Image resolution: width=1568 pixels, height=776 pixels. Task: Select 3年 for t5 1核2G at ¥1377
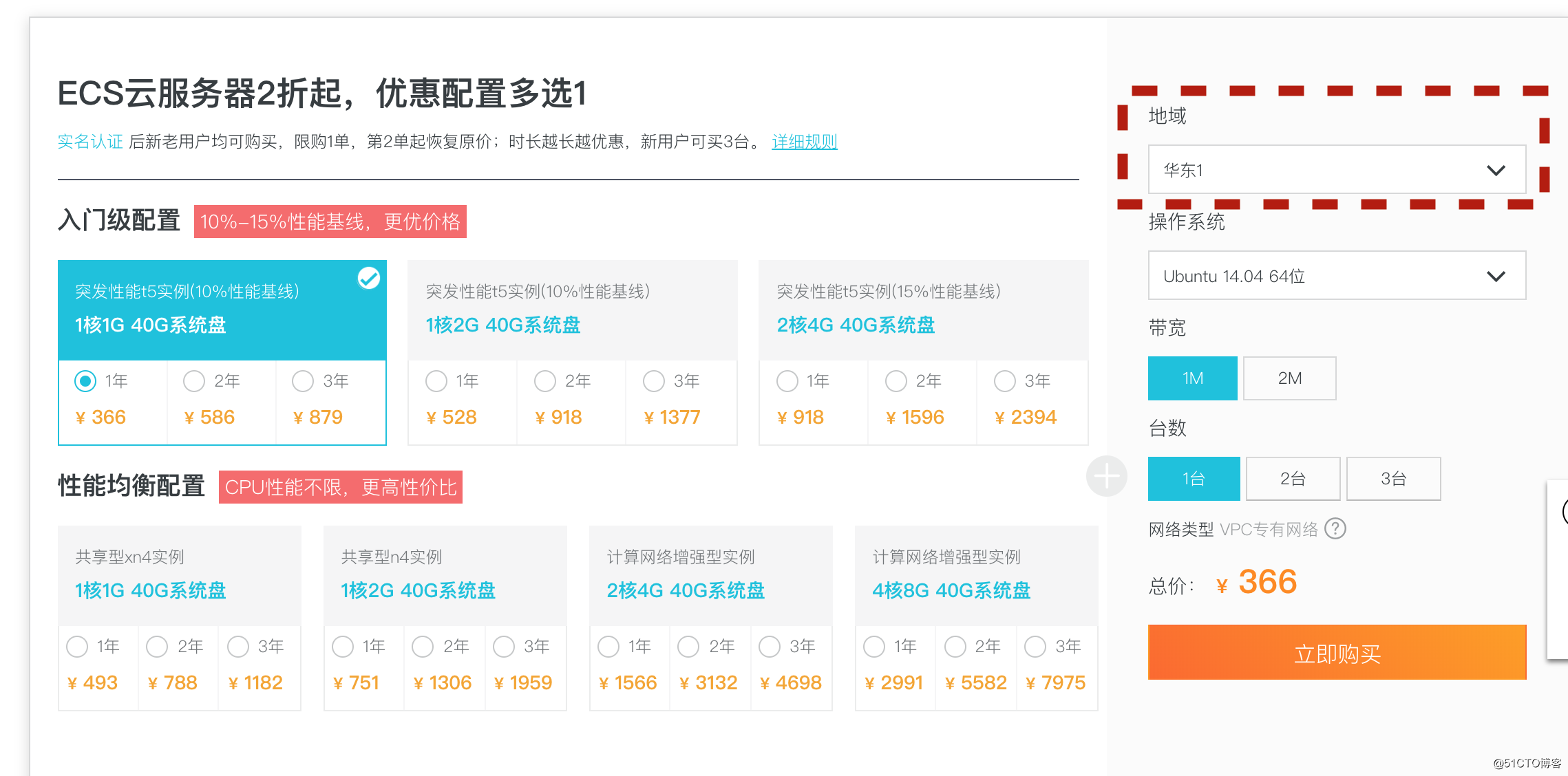[654, 381]
